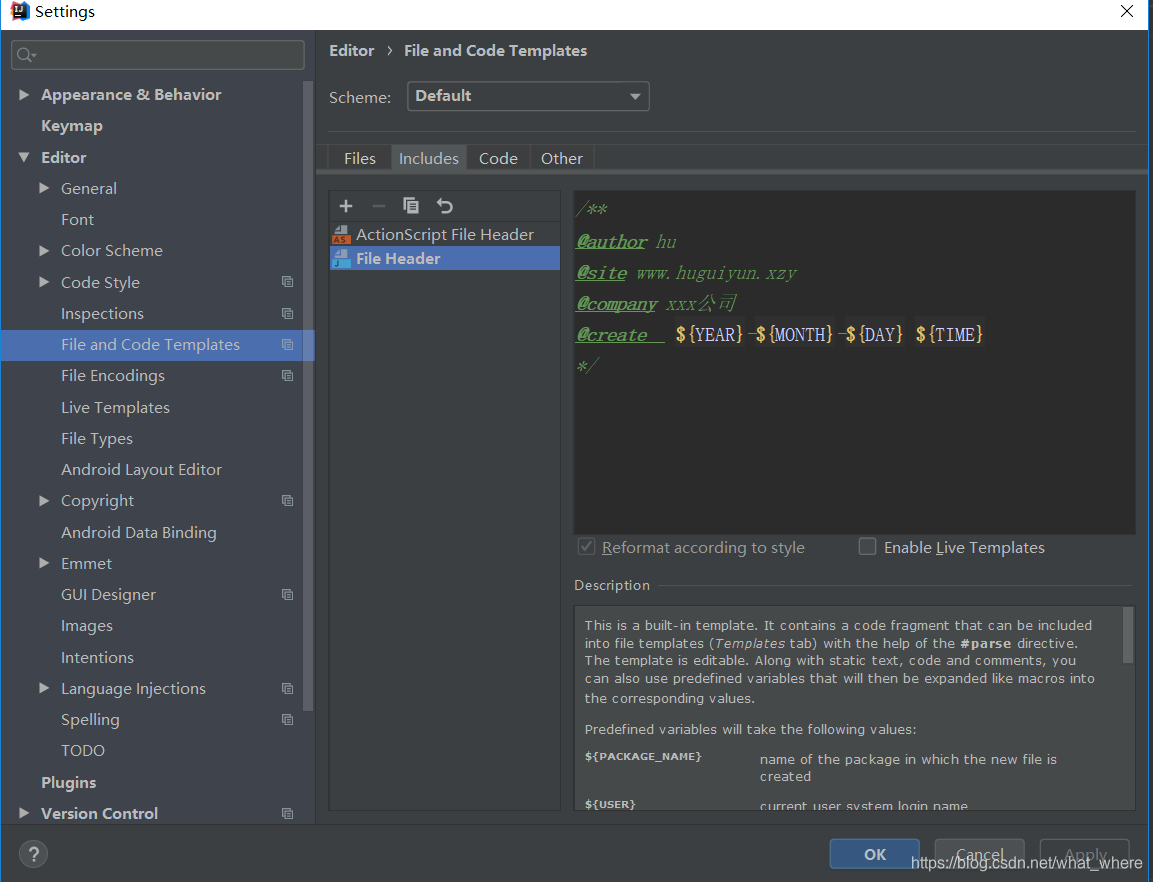Screen dimensions: 1153x882
Task: Click the search magnifier icon
Action: (26, 55)
